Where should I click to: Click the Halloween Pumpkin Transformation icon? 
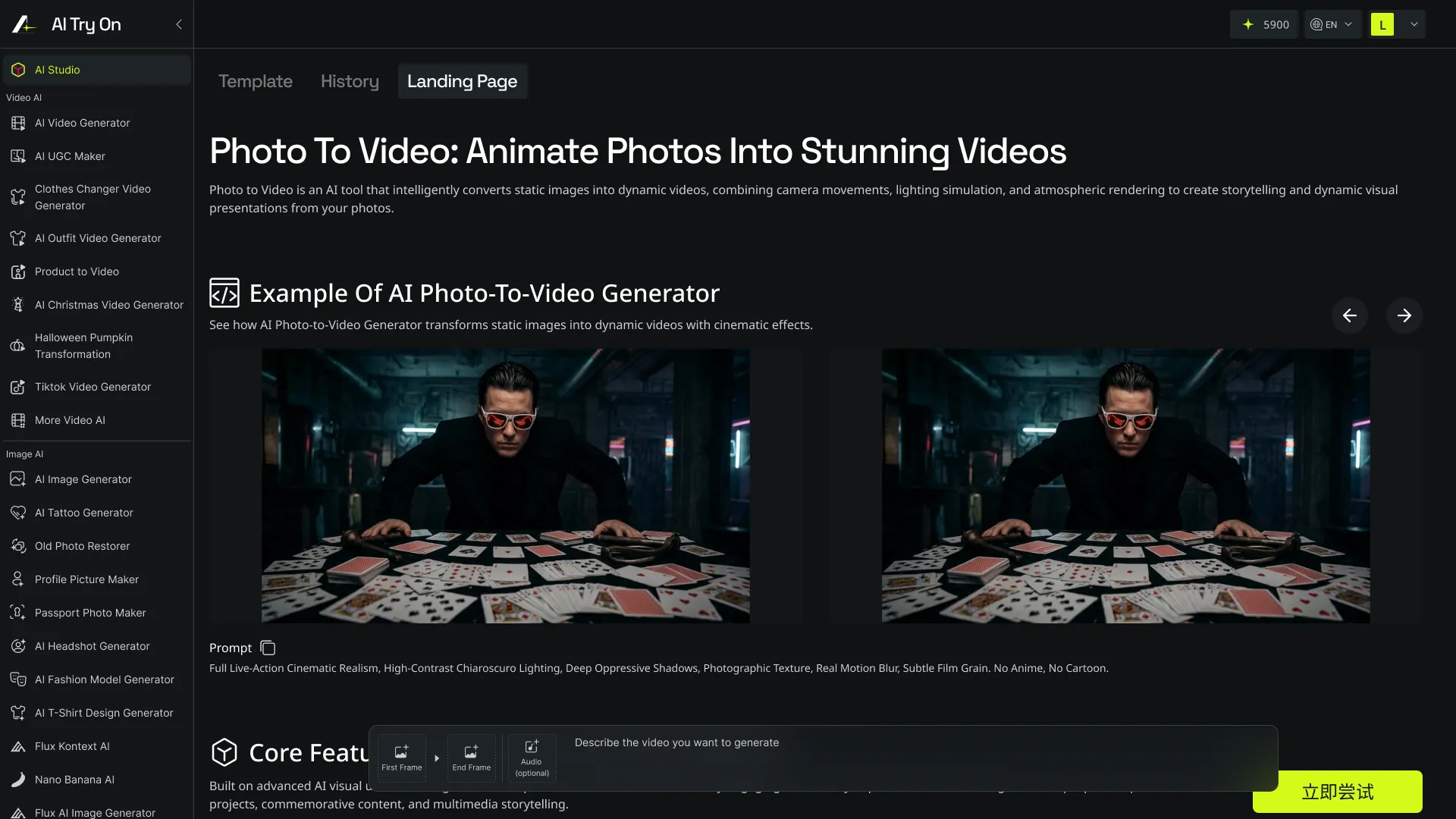click(18, 346)
